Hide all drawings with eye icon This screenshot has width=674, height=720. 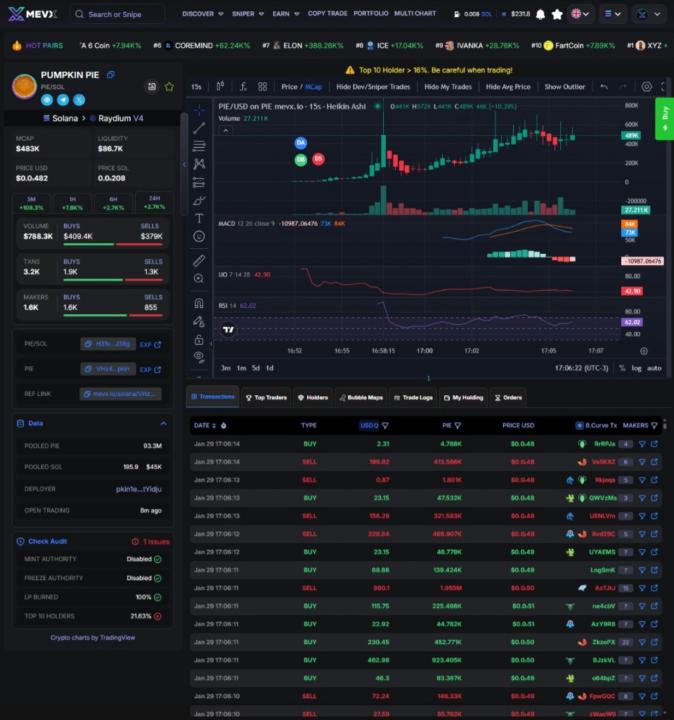point(199,356)
